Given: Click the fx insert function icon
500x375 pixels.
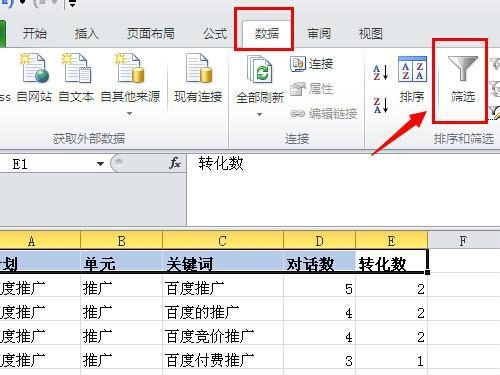Looking at the screenshot, I should 175,163.
